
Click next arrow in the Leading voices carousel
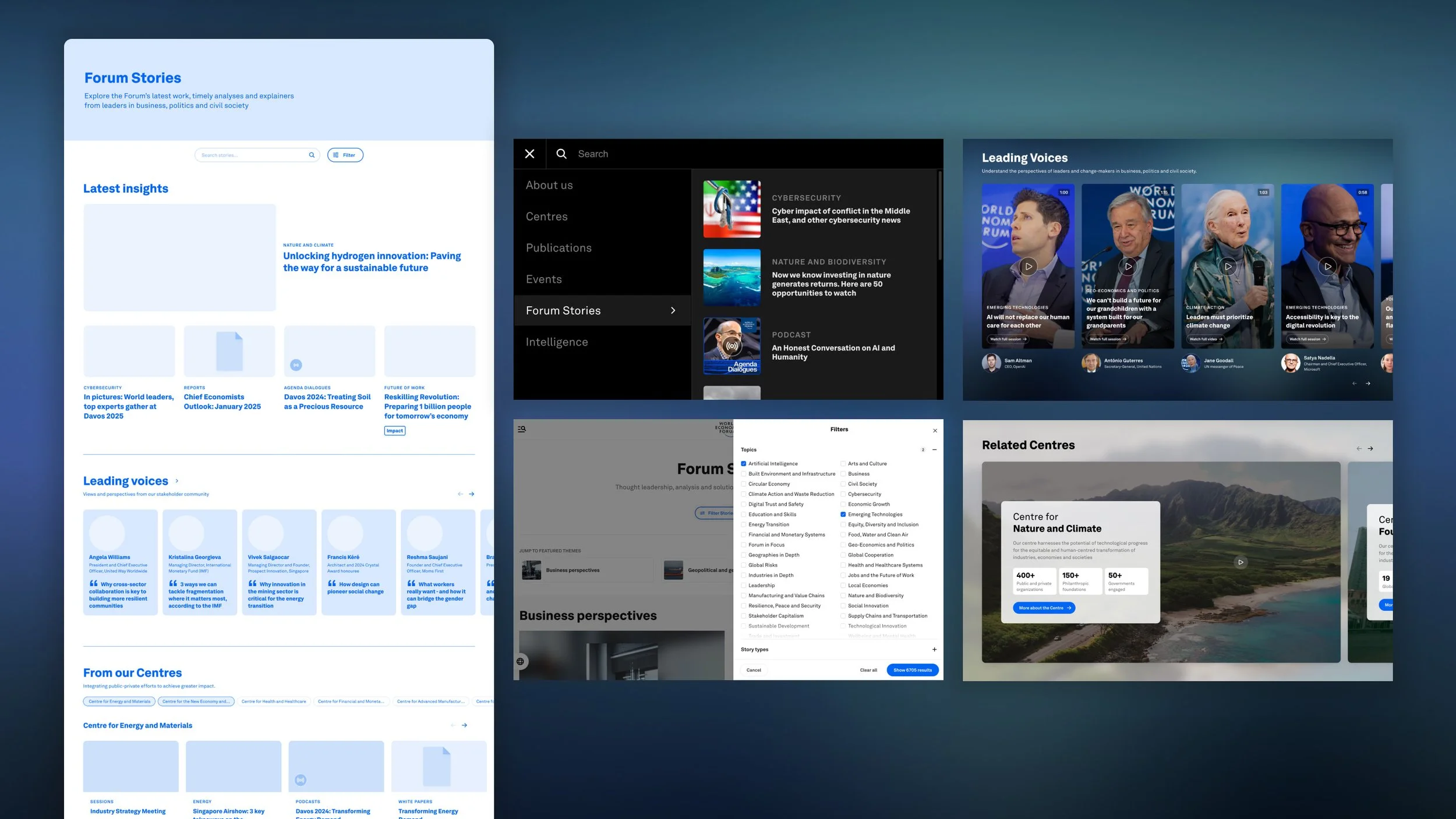coord(472,494)
